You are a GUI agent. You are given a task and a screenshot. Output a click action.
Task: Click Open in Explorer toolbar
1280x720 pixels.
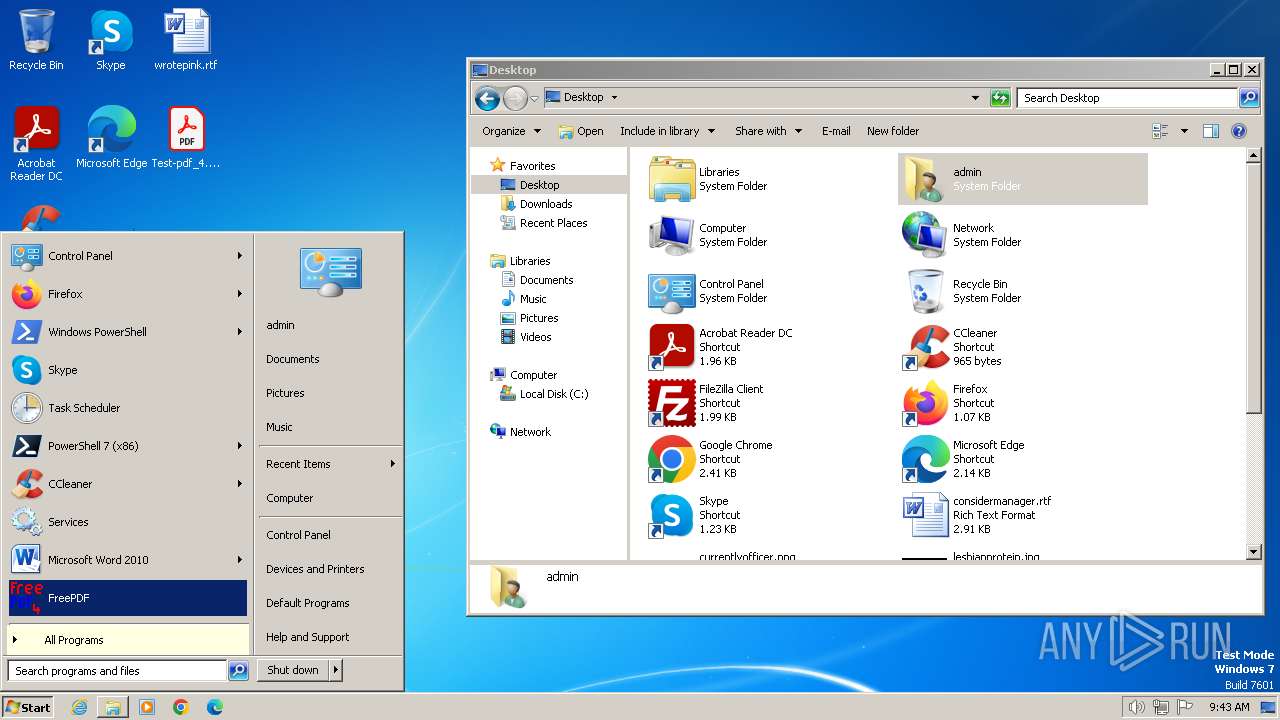coord(580,131)
